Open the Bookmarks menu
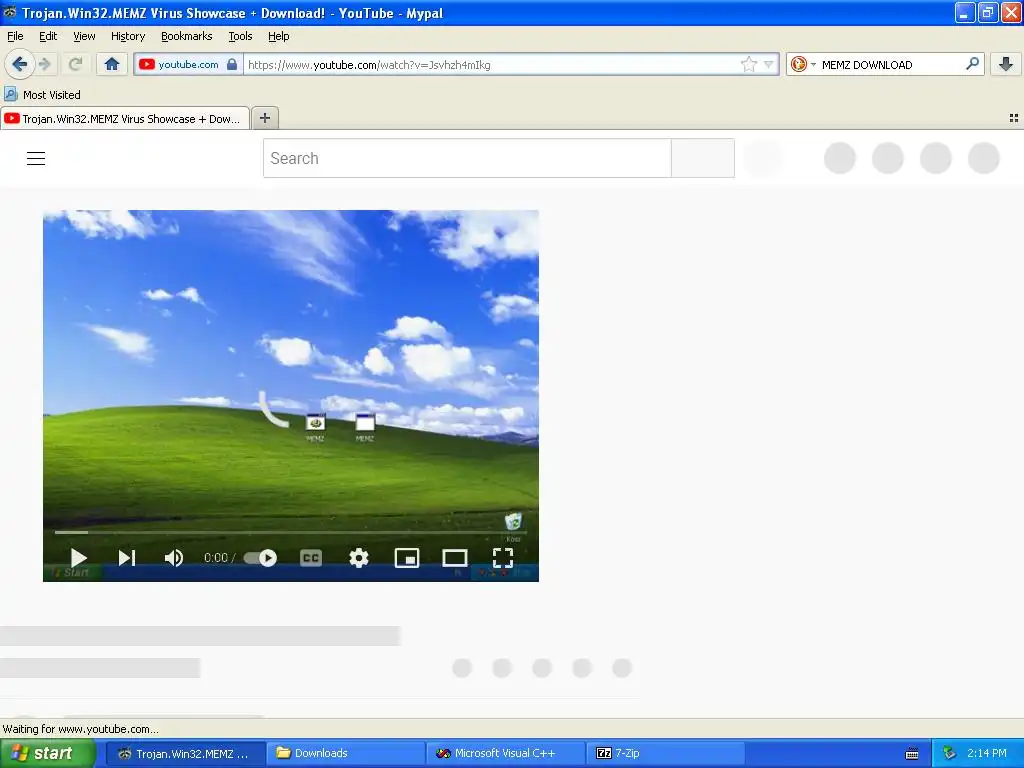The image size is (1024, 768). pyautogui.click(x=187, y=36)
